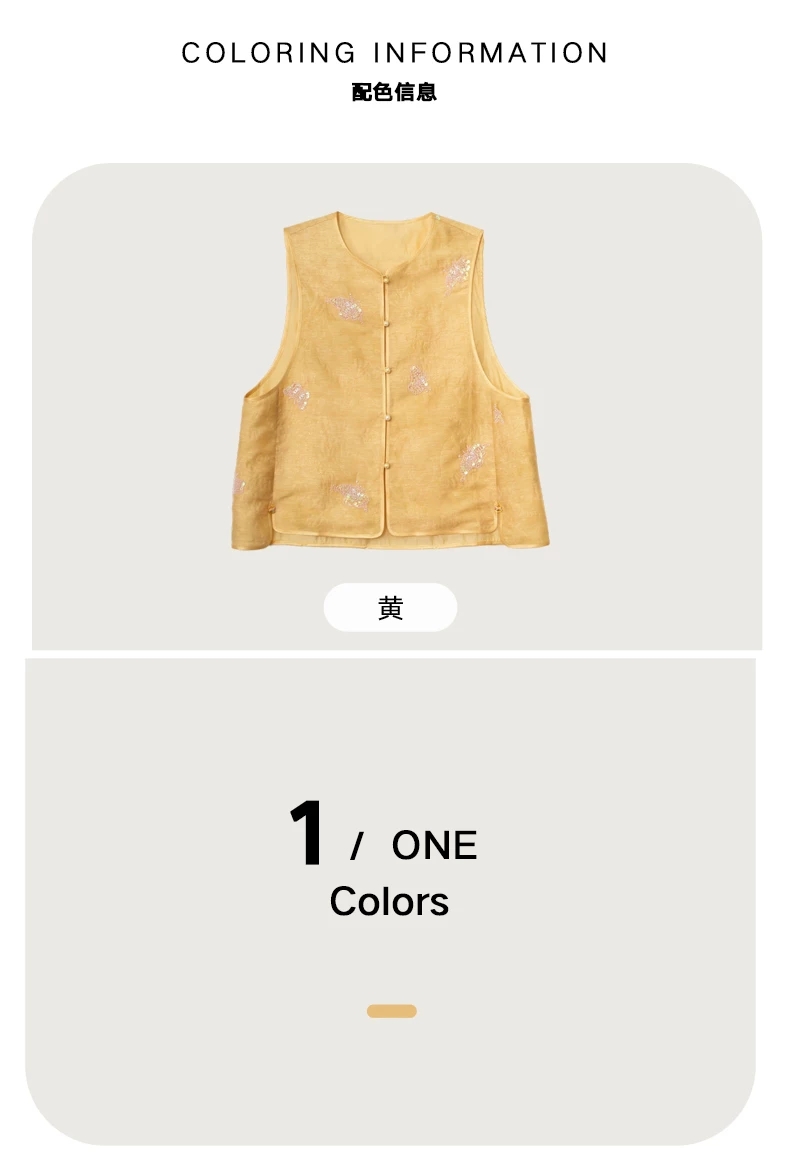The width and height of the screenshot is (790, 1172).
Task: Click the slash between "1" and "ONE"
Action: point(357,846)
